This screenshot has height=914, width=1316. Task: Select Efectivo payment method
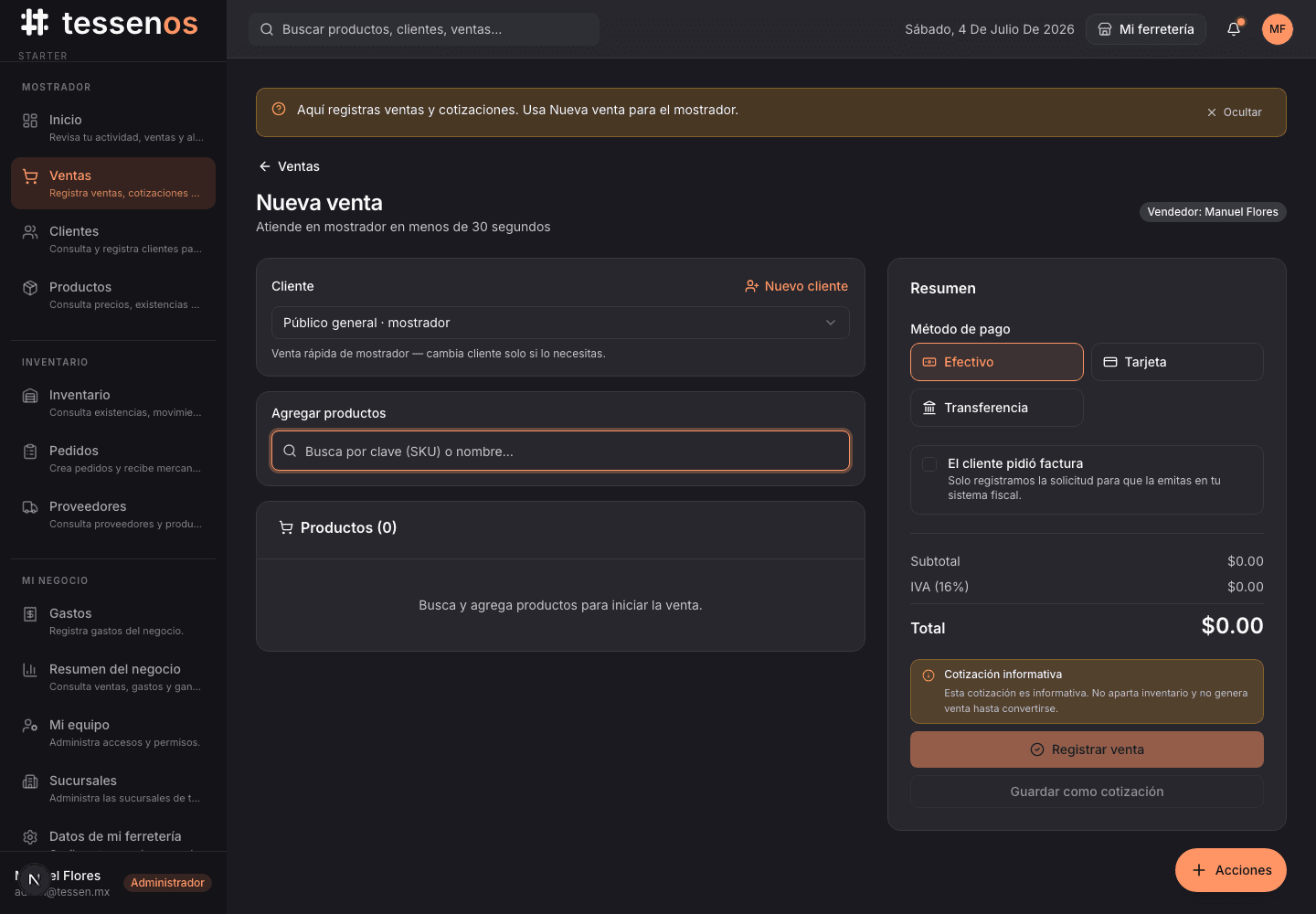(x=997, y=362)
